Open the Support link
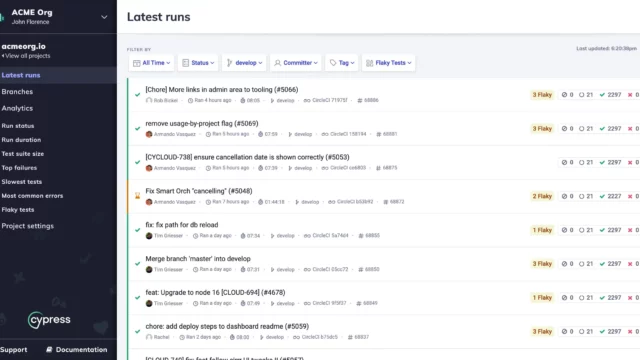 coord(13,350)
